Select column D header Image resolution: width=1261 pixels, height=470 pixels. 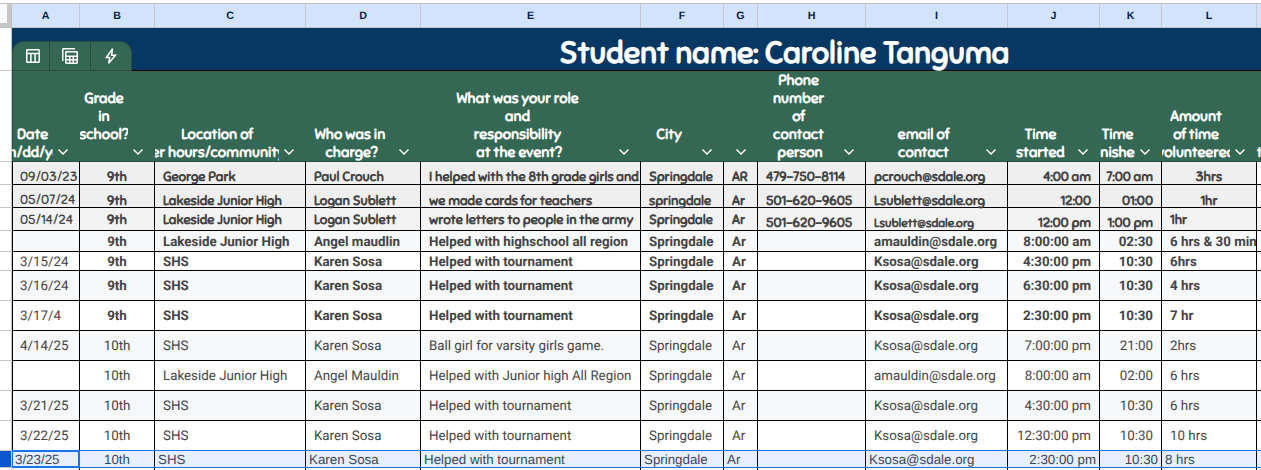(x=362, y=15)
